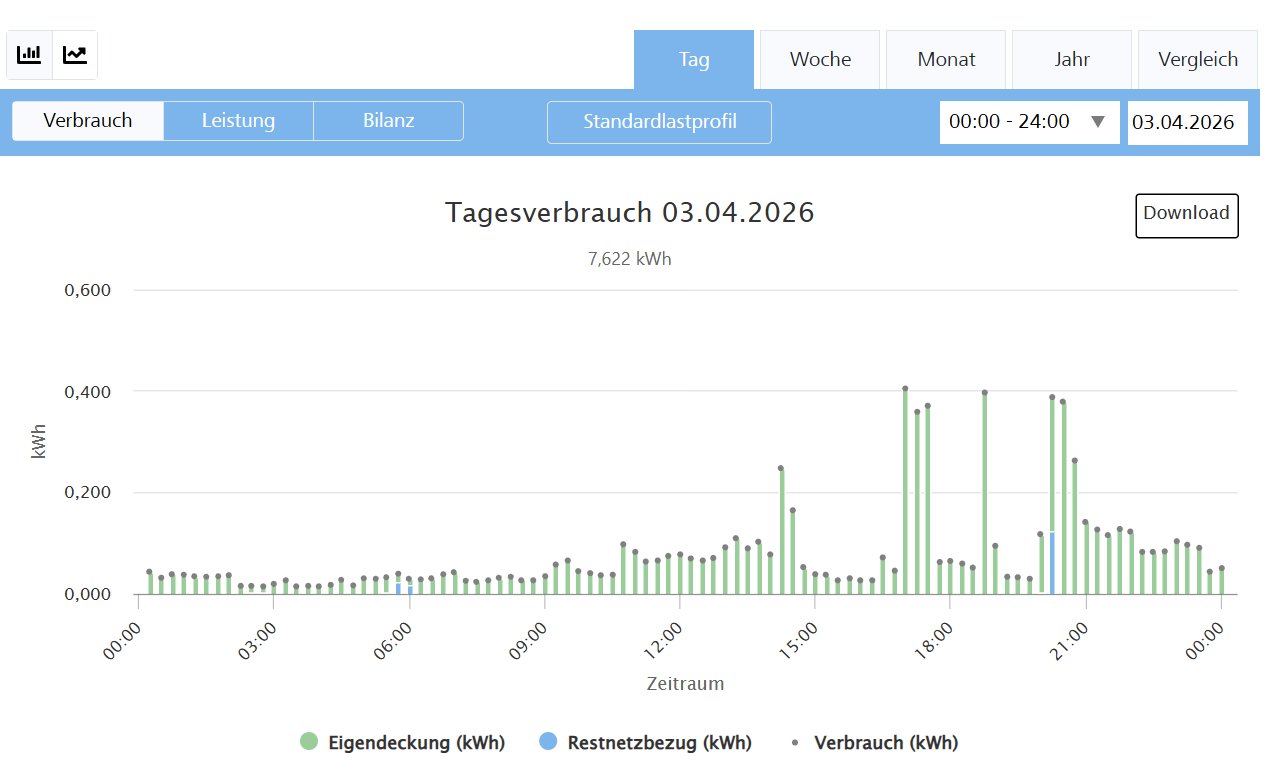Select the Verbrauch view button
The width and height of the screenshot is (1267, 774).
88,121
